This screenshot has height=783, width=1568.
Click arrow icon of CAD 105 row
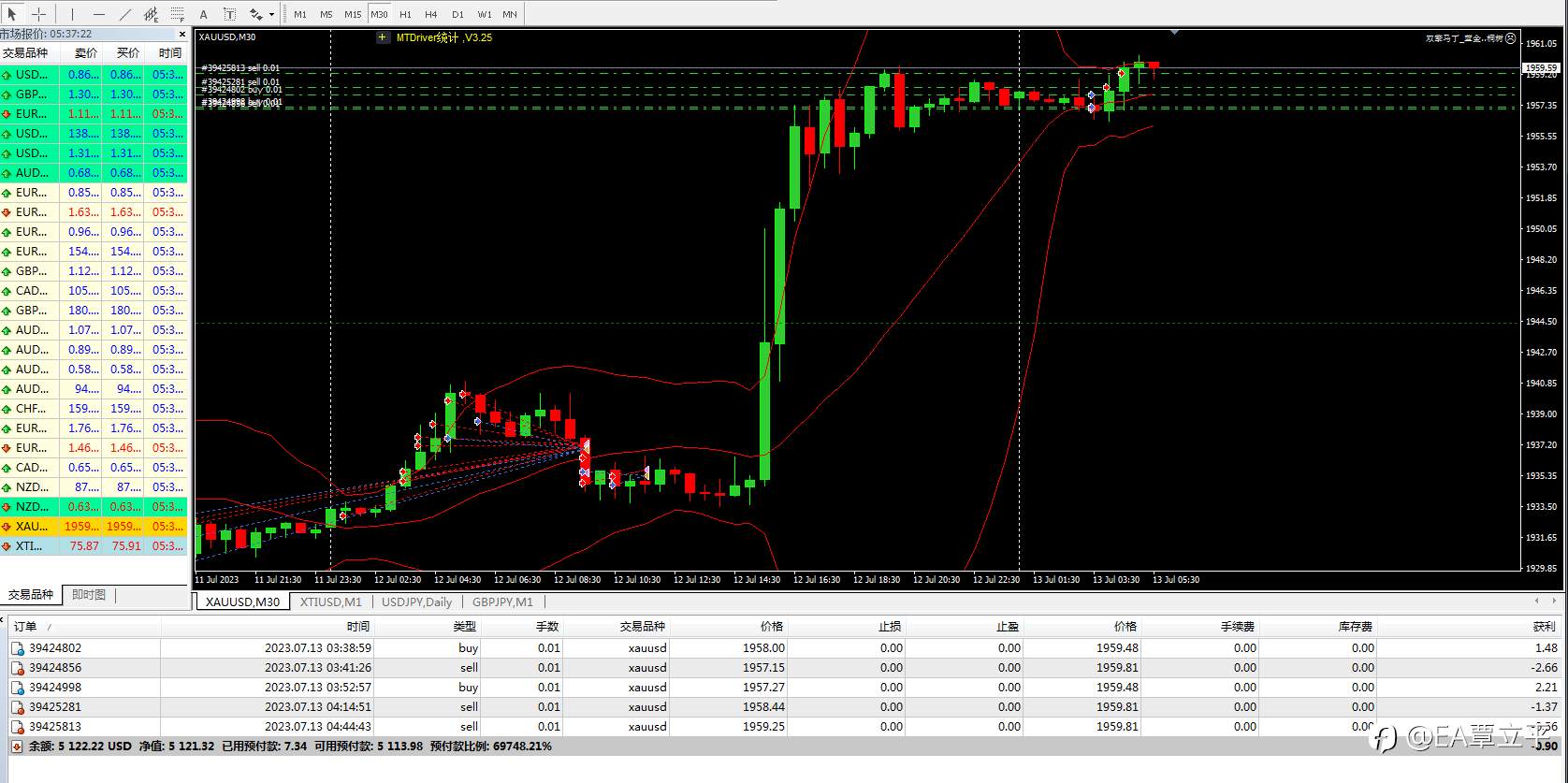(x=7, y=291)
